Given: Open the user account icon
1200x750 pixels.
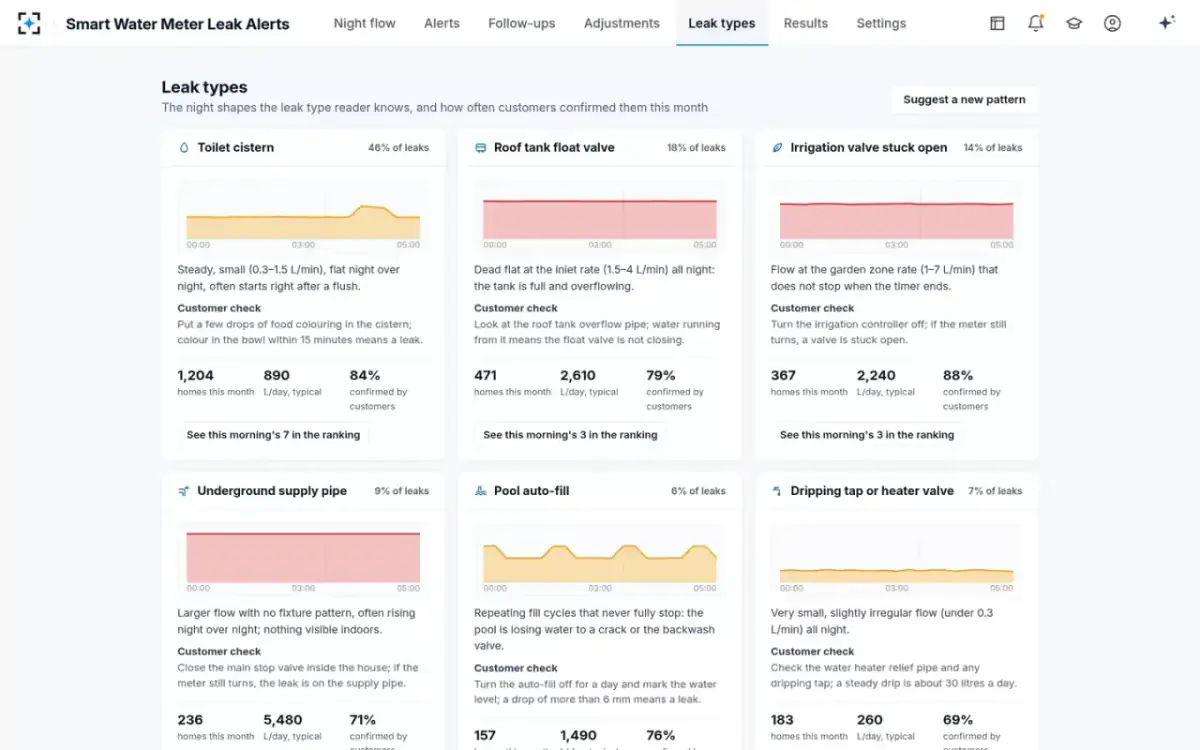Looking at the screenshot, I should pos(1112,23).
